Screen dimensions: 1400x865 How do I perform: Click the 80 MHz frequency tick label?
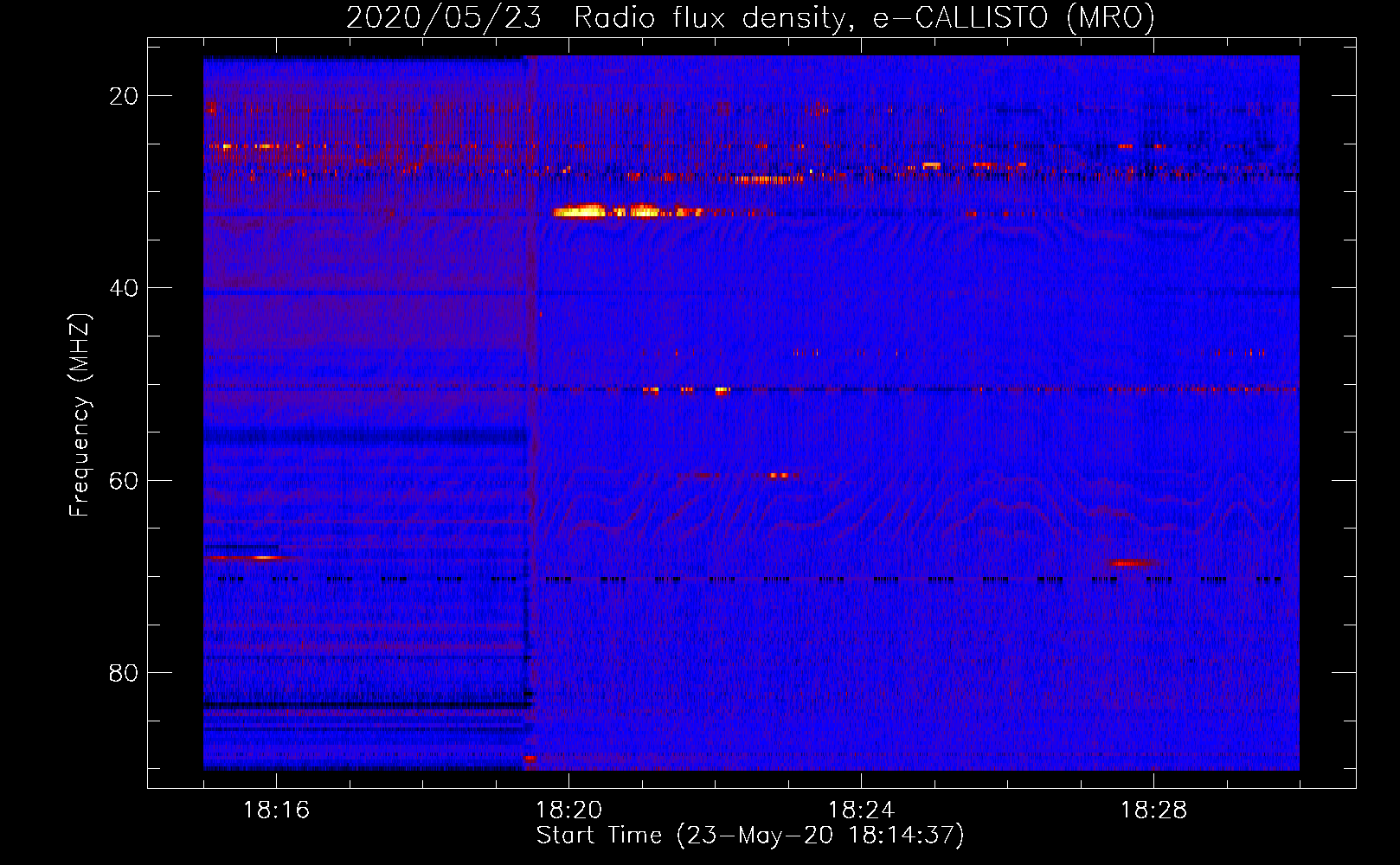click(x=124, y=672)
